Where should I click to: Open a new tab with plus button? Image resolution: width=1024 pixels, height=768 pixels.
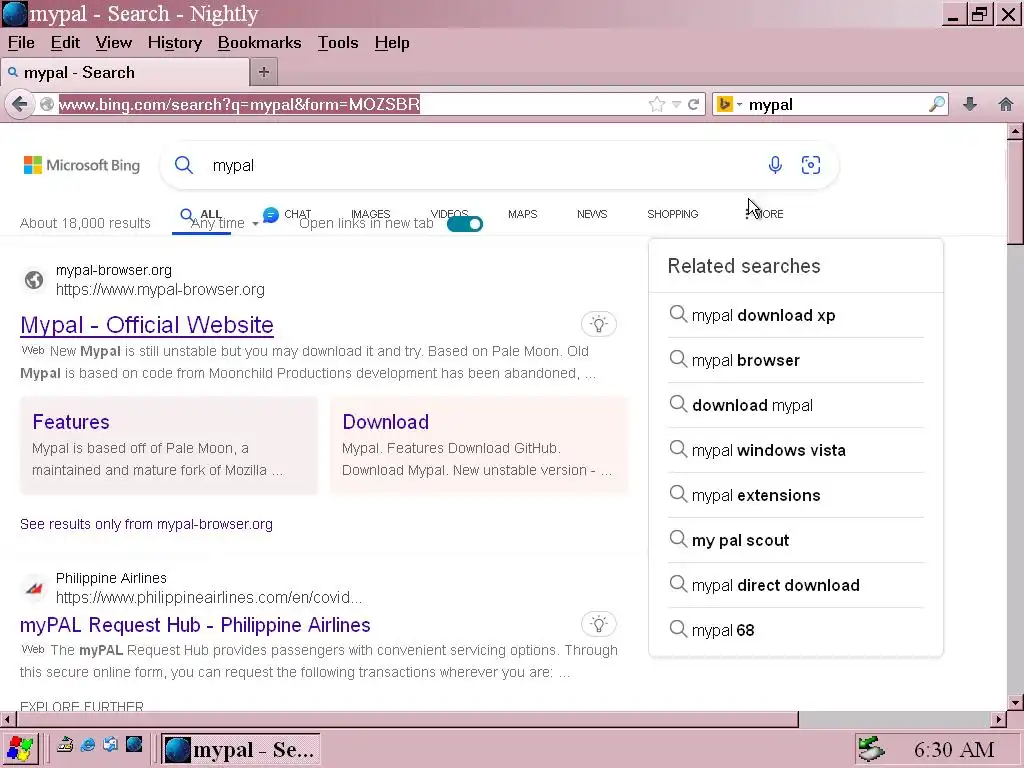[x=264, y=72]
